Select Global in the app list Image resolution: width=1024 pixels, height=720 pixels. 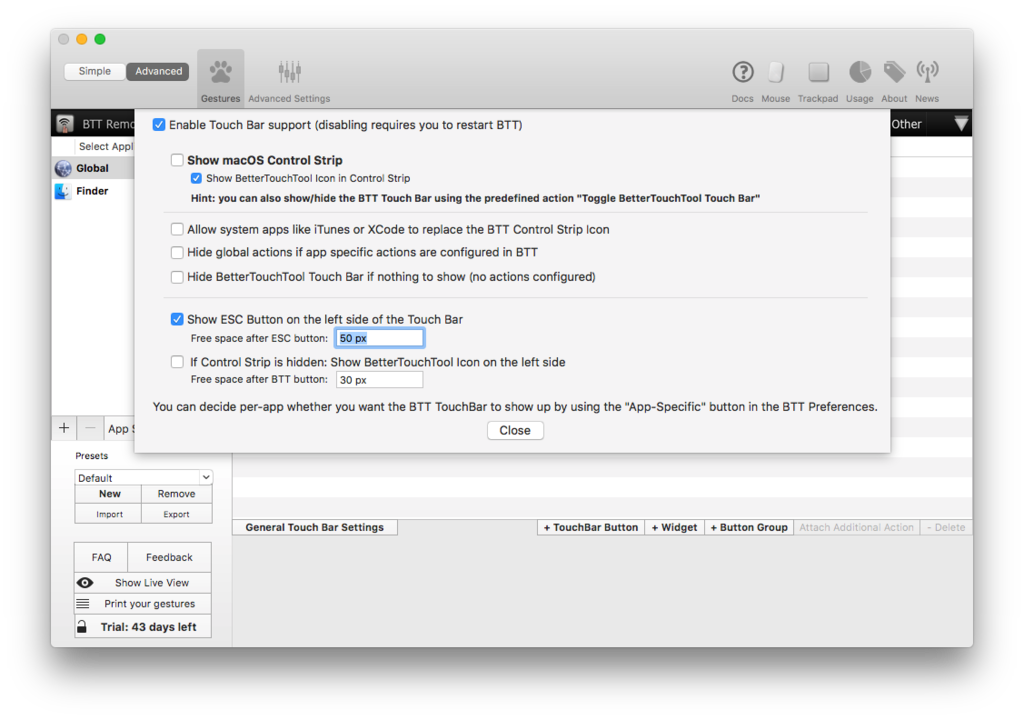point(92,169)
